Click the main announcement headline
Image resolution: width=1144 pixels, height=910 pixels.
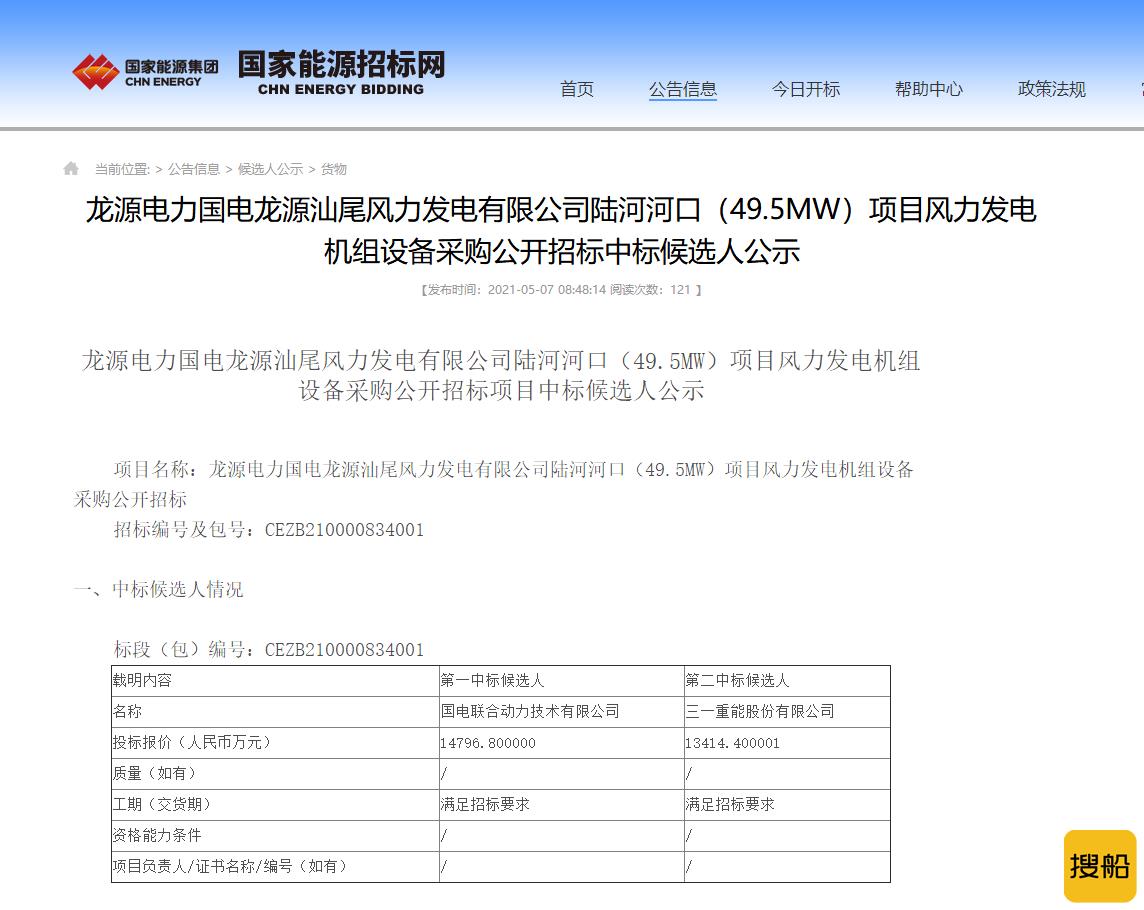pyautogui.click(x=561, y=230)
